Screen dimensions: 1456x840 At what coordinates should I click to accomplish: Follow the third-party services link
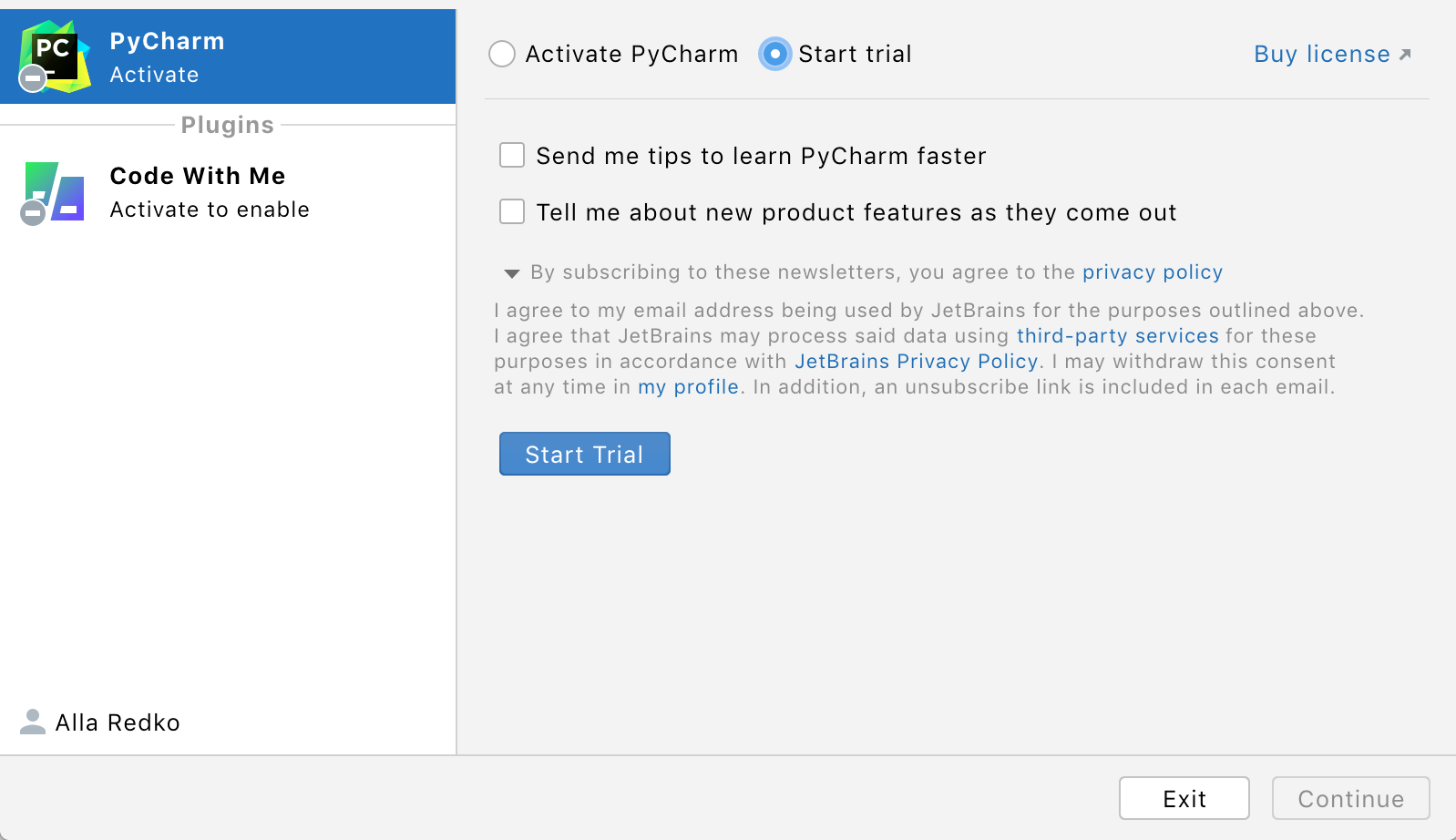[x=1117, y=336]
